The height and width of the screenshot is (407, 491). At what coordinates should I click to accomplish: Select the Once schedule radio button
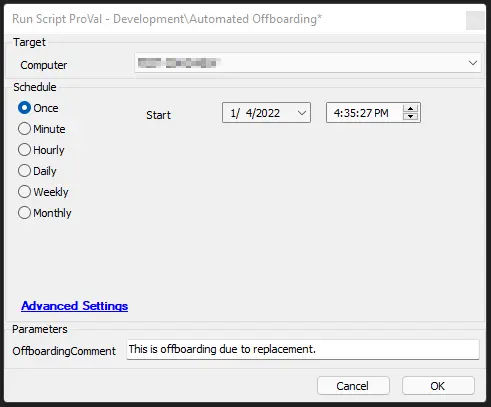[x=25, y=108]
